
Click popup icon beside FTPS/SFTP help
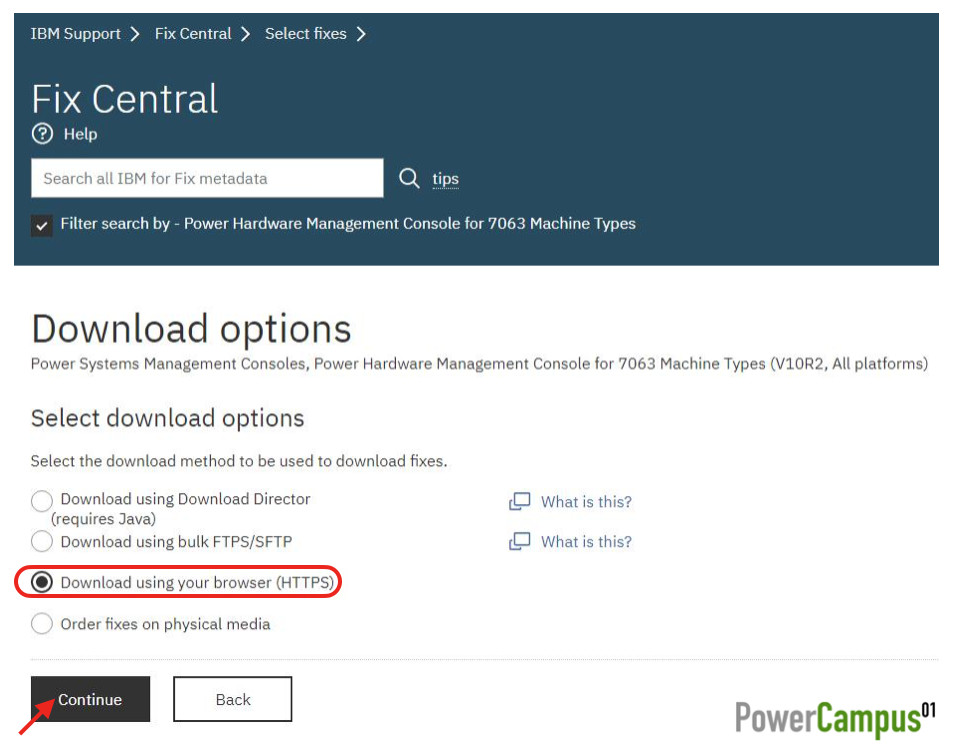520,541
